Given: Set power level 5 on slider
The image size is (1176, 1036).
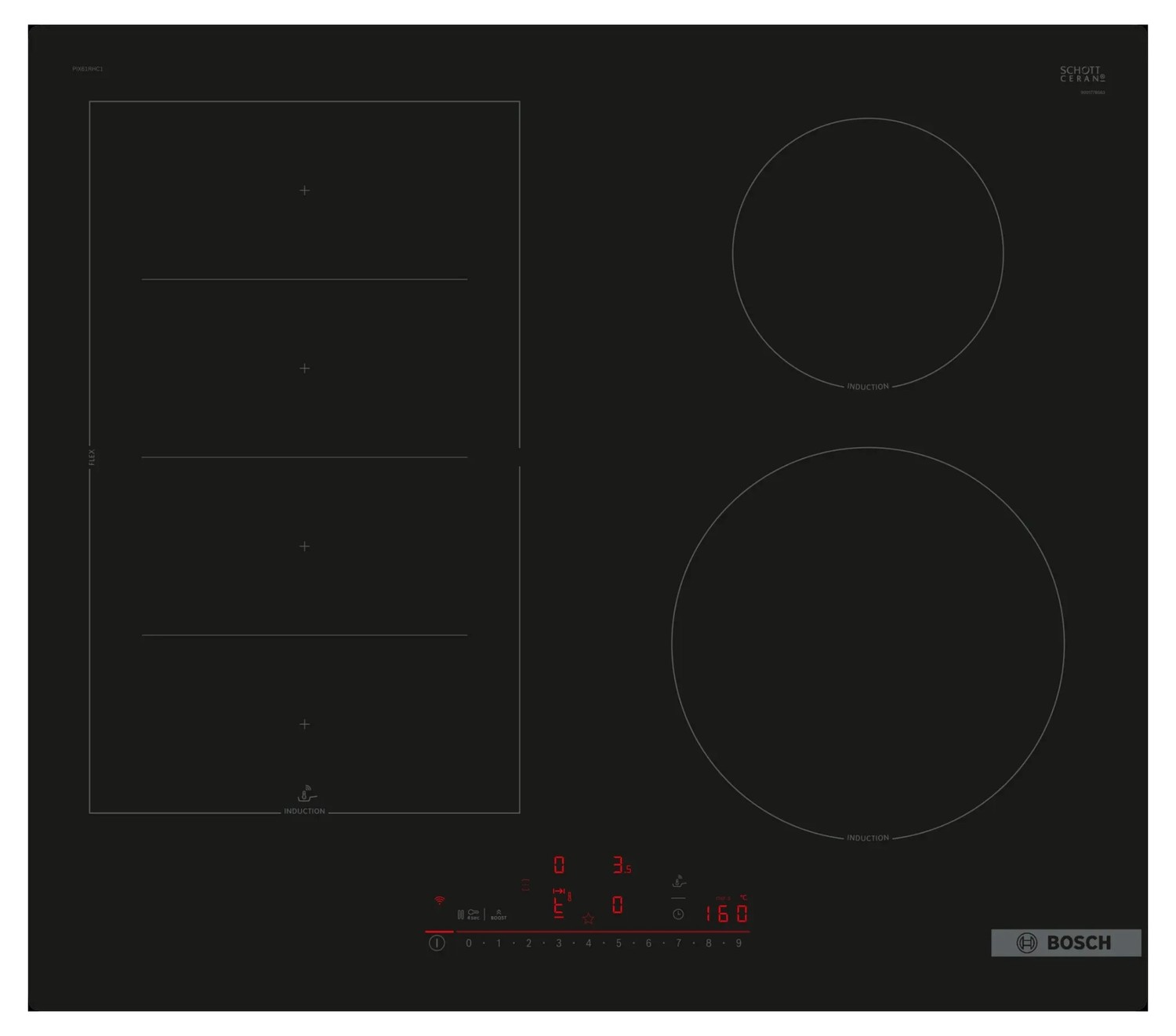Looking at the screenshot, I should (x=619, y=943).
